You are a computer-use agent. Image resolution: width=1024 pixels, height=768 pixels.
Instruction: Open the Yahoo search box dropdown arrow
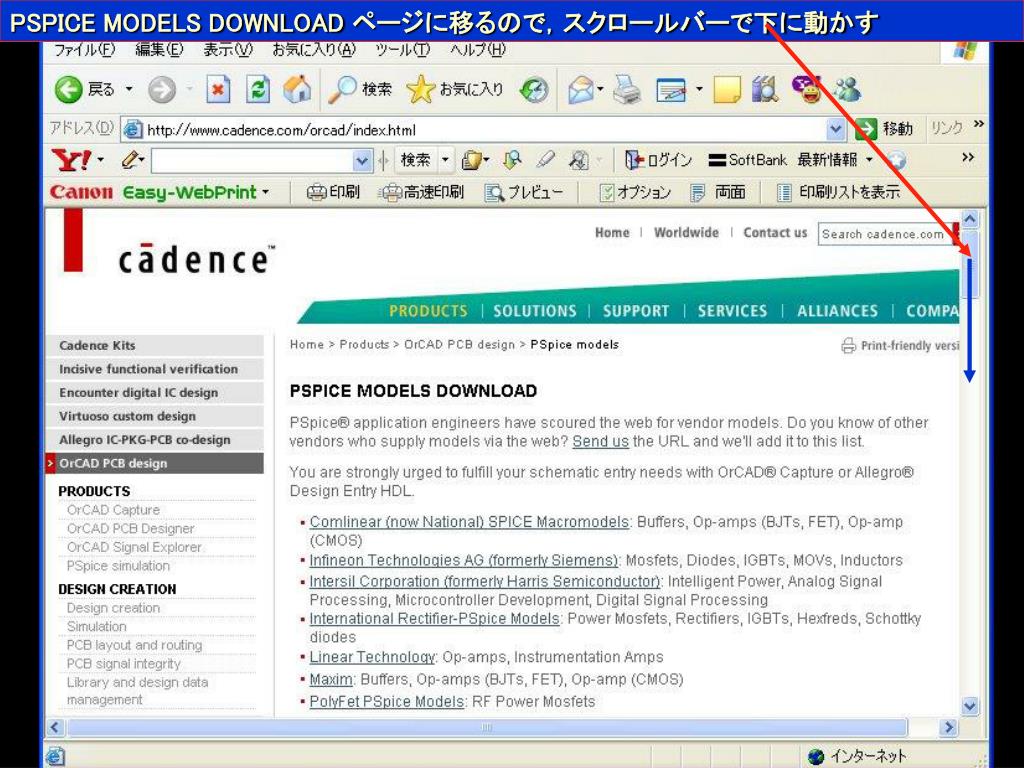tap(362, 160)
